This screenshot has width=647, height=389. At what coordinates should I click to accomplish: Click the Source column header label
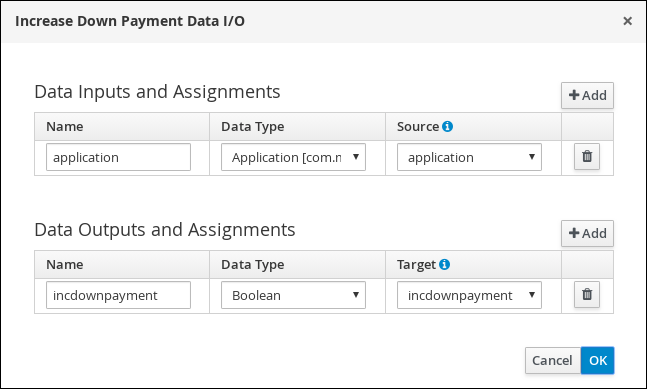[x=418, y=126]
